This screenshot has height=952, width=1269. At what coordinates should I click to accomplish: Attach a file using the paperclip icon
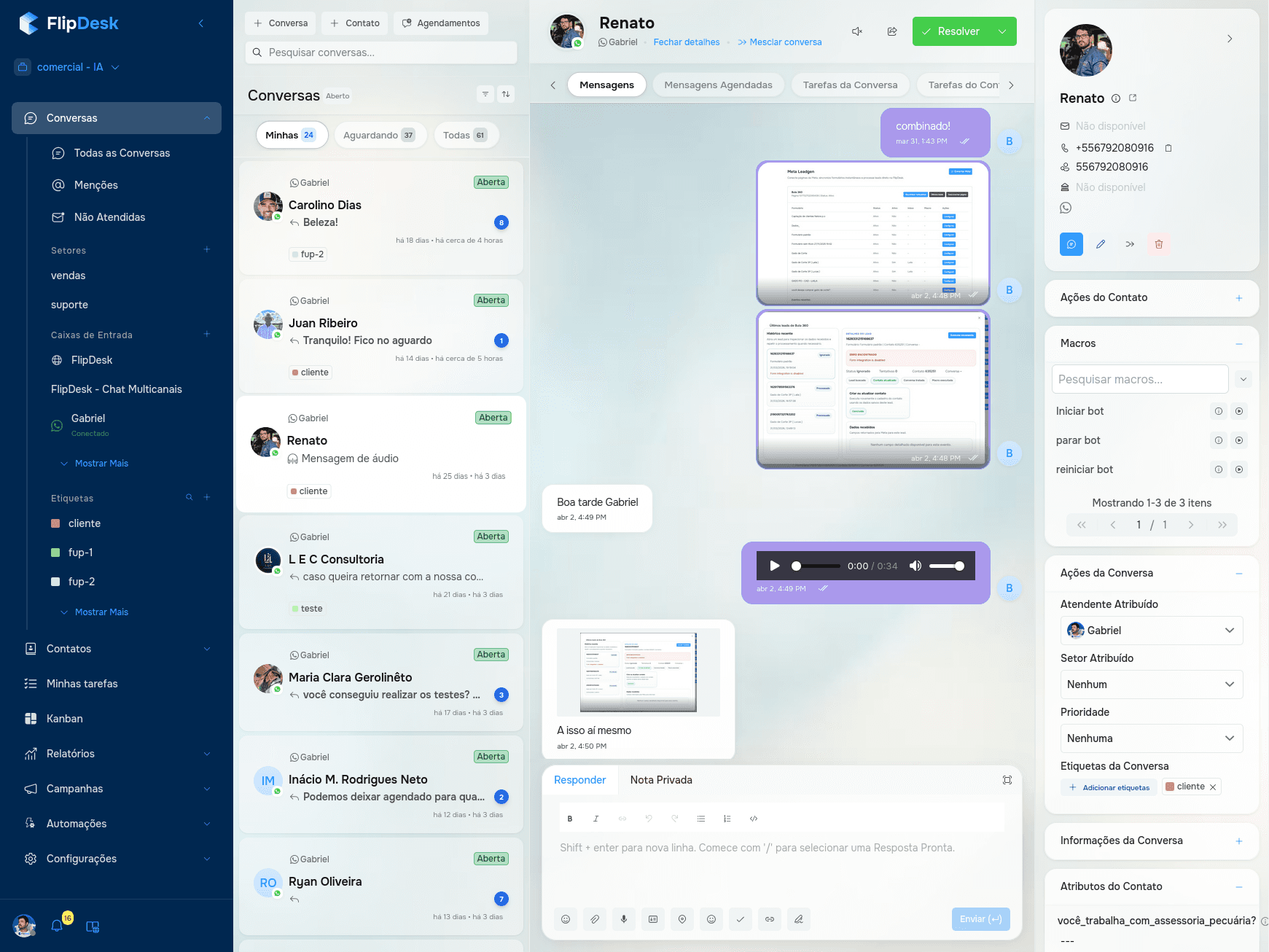tap(595, 919)
